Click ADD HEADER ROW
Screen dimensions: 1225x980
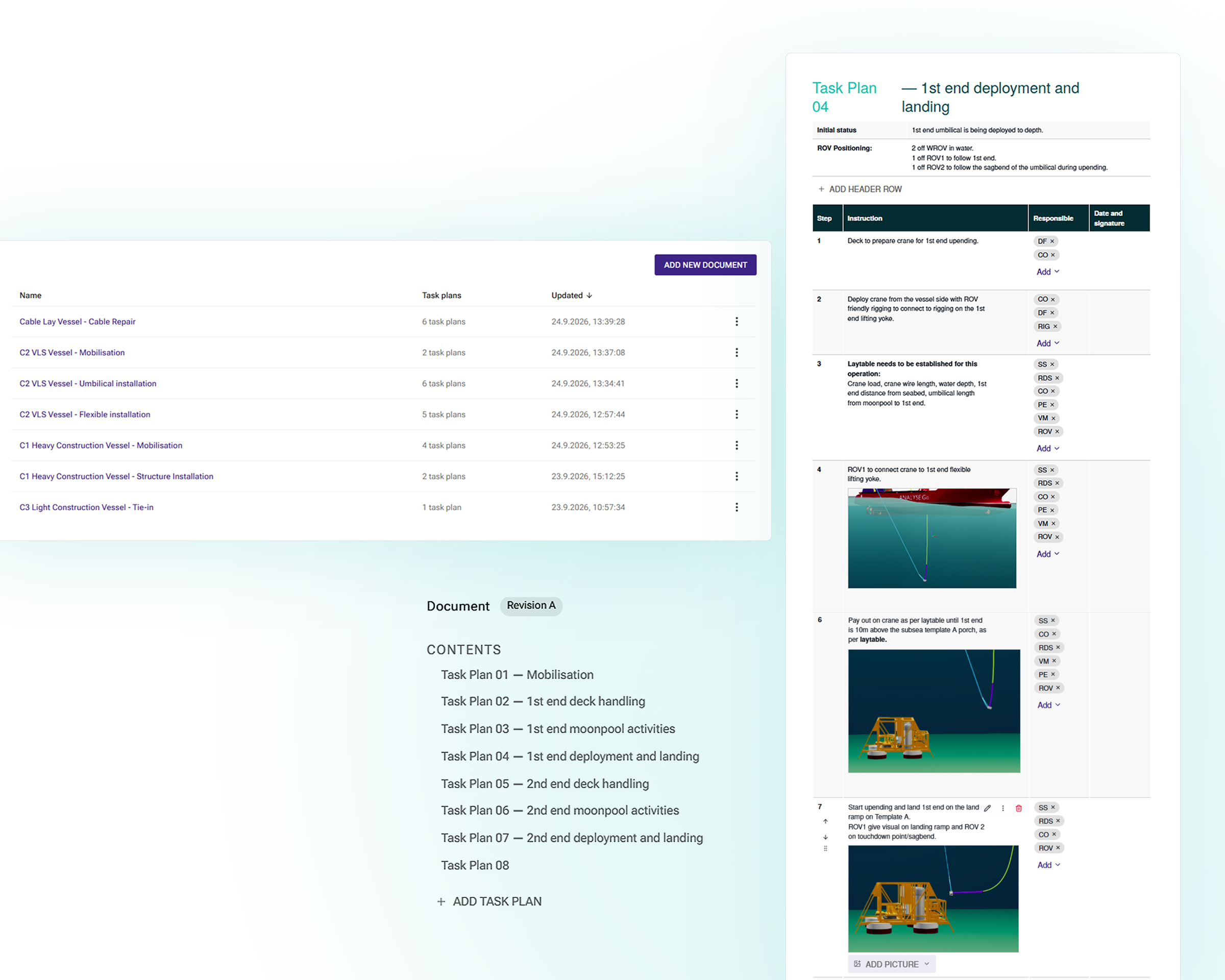point(860,189)
